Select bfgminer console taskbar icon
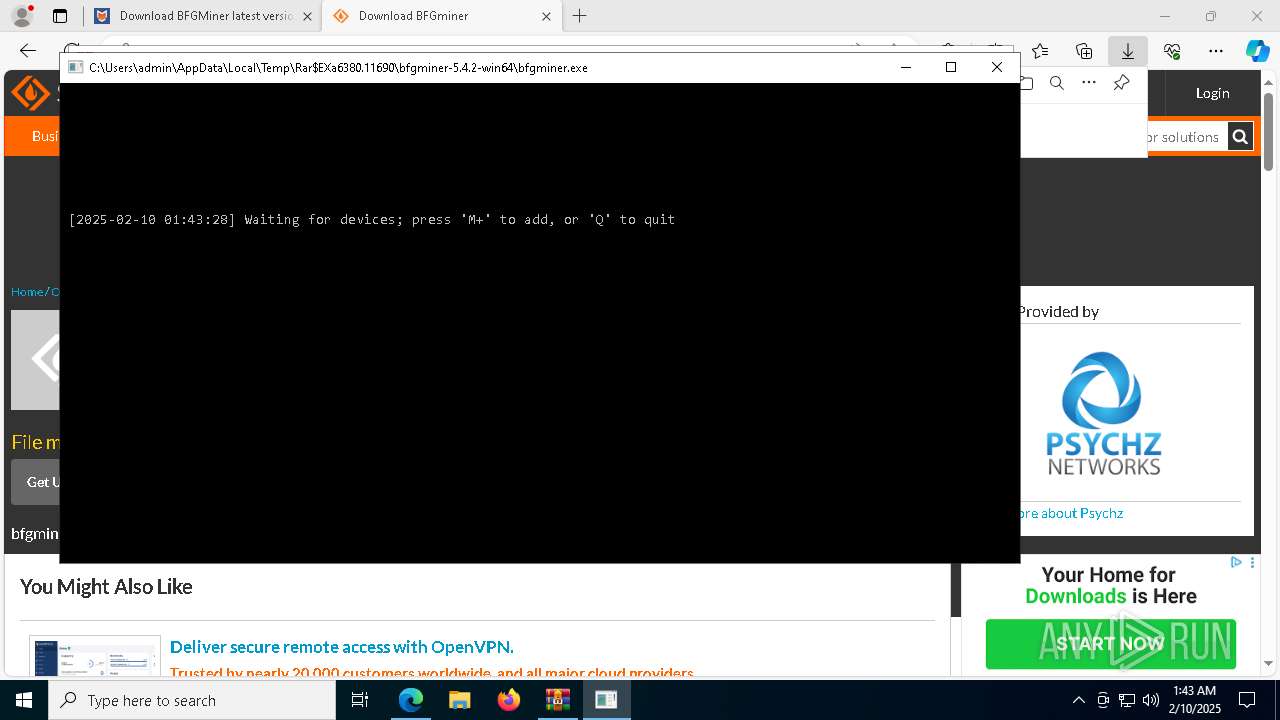Image resolution: width=1280 pixels, height=720 pixels. 606,700
